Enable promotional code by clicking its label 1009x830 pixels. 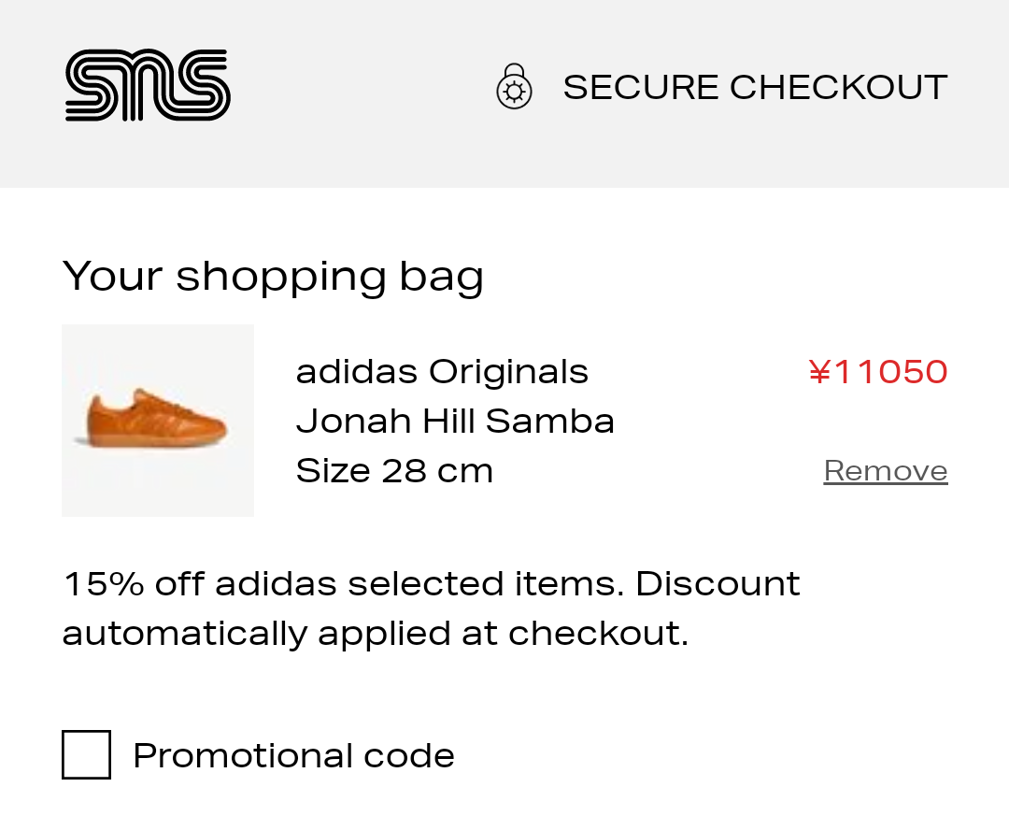point(294,756)
